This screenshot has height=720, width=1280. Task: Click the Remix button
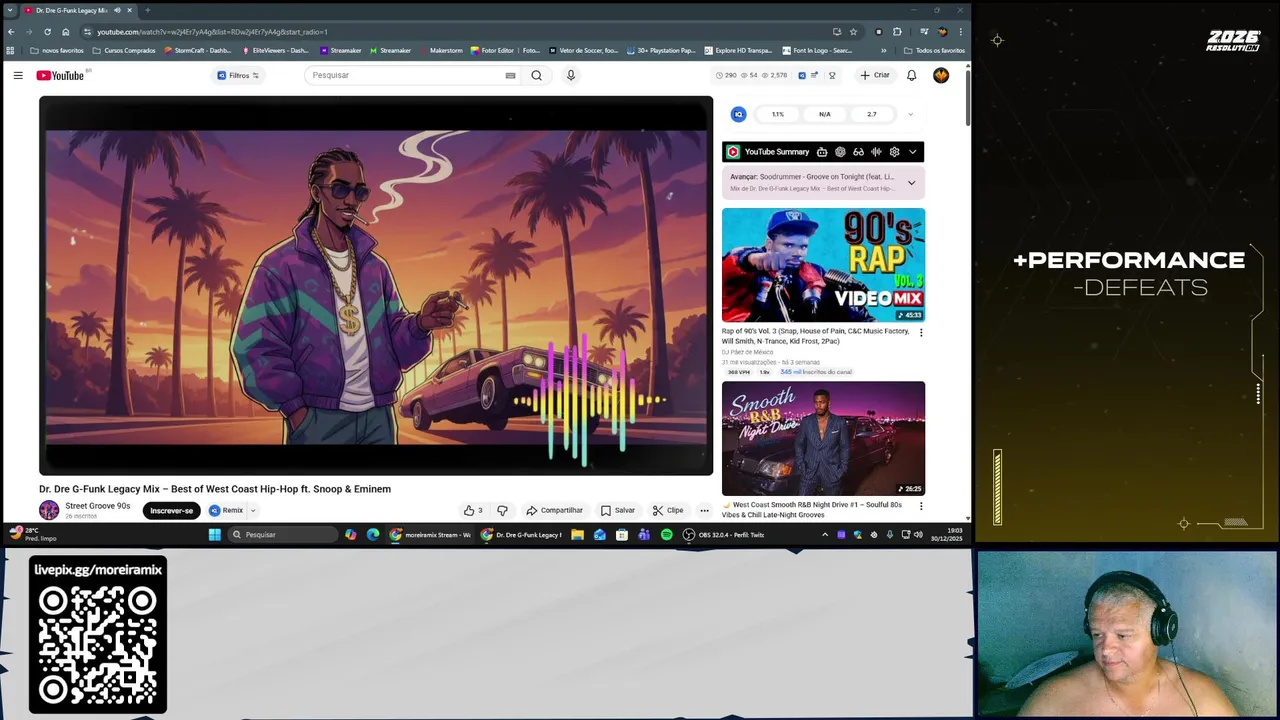click(227, 510)
